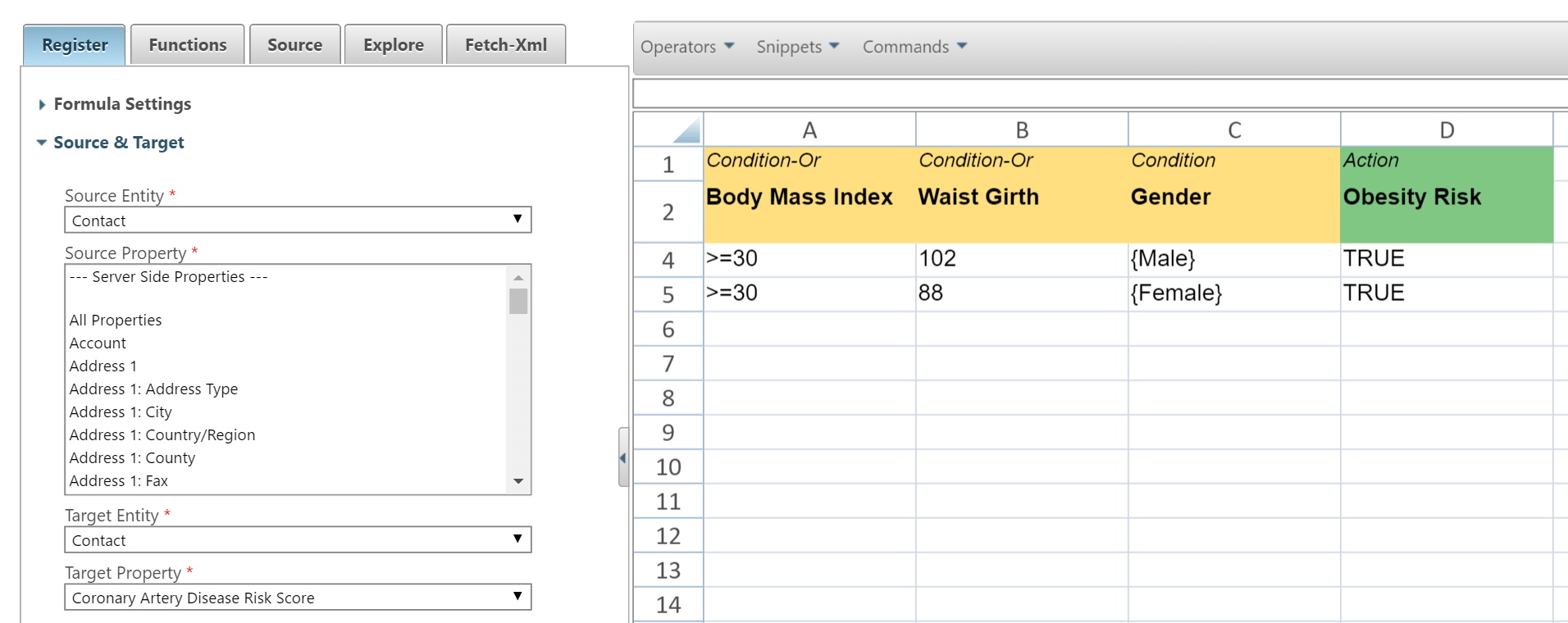
Task: Click the cell containing 102
Action: (x=1022, y=260)
